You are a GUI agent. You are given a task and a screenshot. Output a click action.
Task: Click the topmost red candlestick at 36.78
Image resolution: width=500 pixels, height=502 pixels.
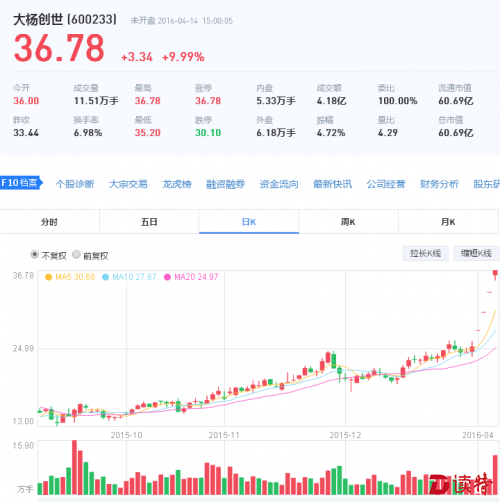click(x=495, y=275)
